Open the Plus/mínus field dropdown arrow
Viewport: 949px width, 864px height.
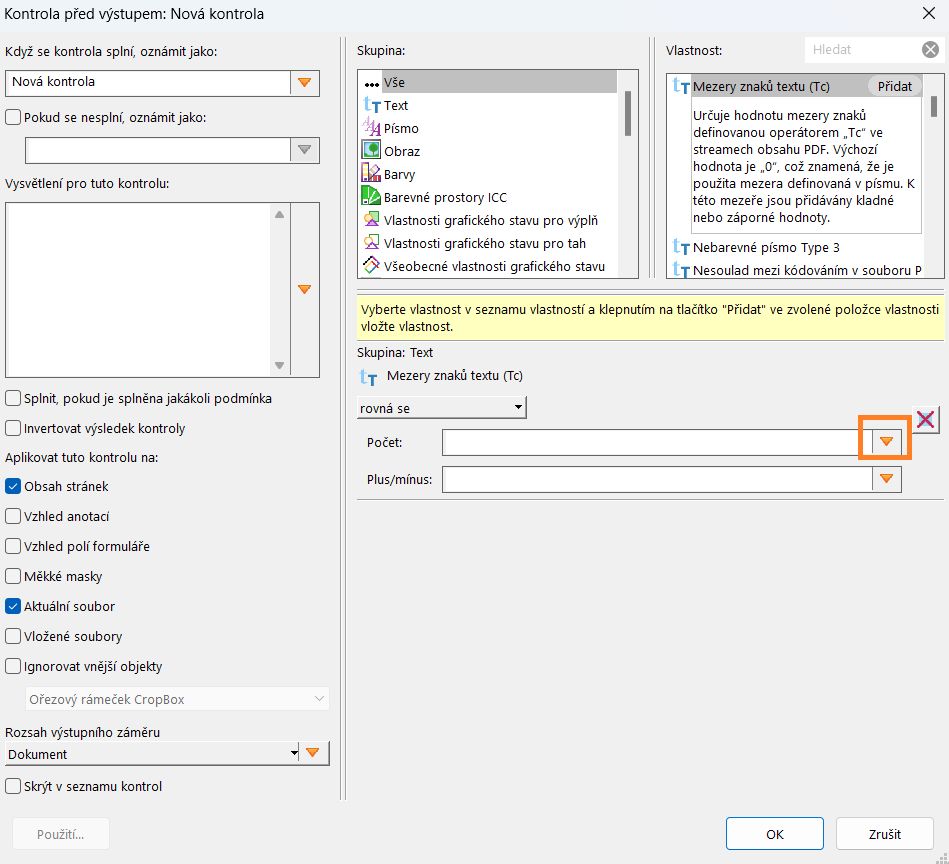886,479
